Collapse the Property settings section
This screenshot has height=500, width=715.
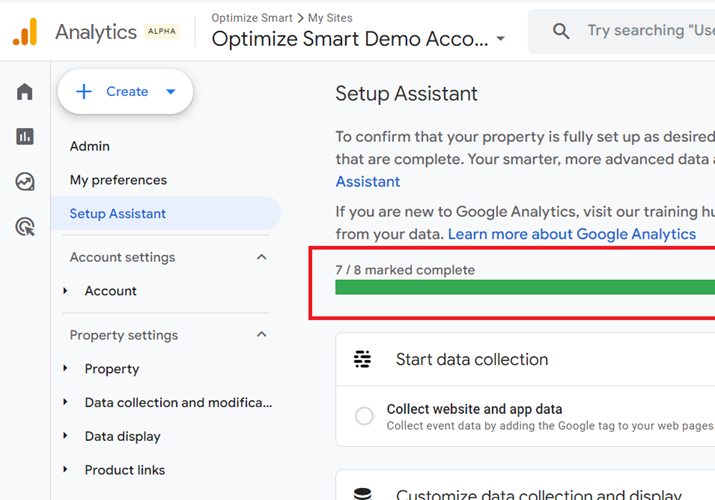(261, 335)
